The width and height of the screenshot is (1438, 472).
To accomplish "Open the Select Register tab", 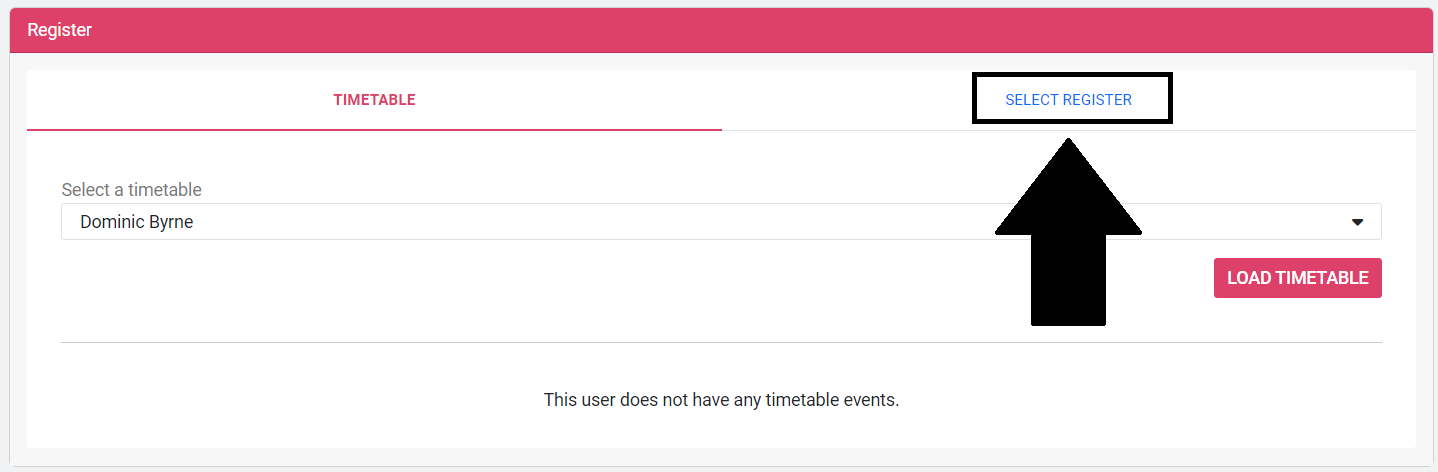I will click(x=1068, y=100).
